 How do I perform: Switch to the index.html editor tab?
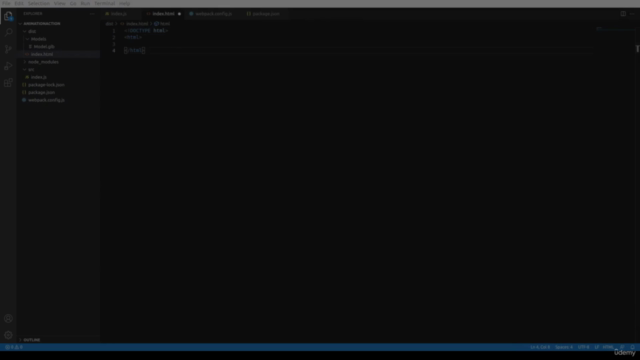[x=163, y=14]
